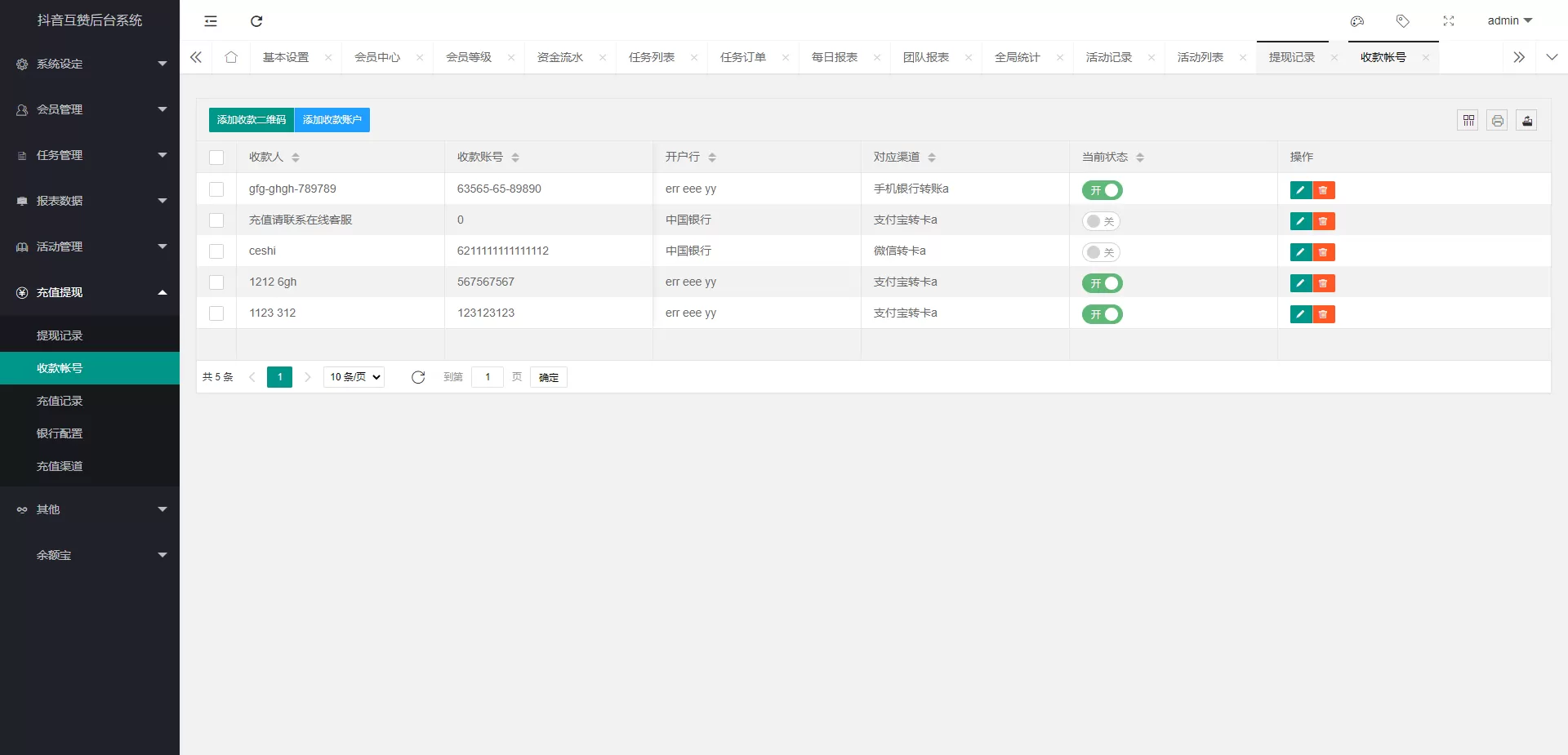This screenshot has width=1568, height=755.
Task: Enable status switch for ceshi row
Action: (1101, 252)
